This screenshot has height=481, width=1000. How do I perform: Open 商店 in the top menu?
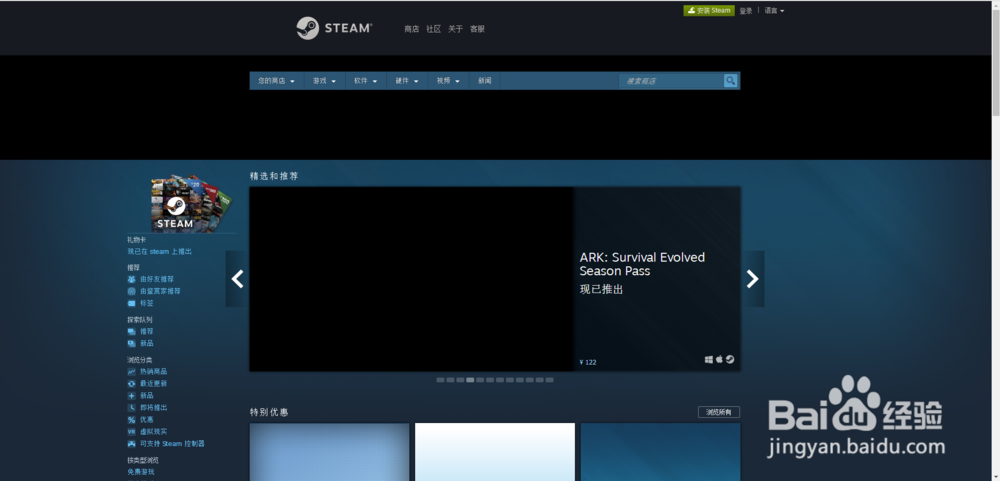(411, 29)
